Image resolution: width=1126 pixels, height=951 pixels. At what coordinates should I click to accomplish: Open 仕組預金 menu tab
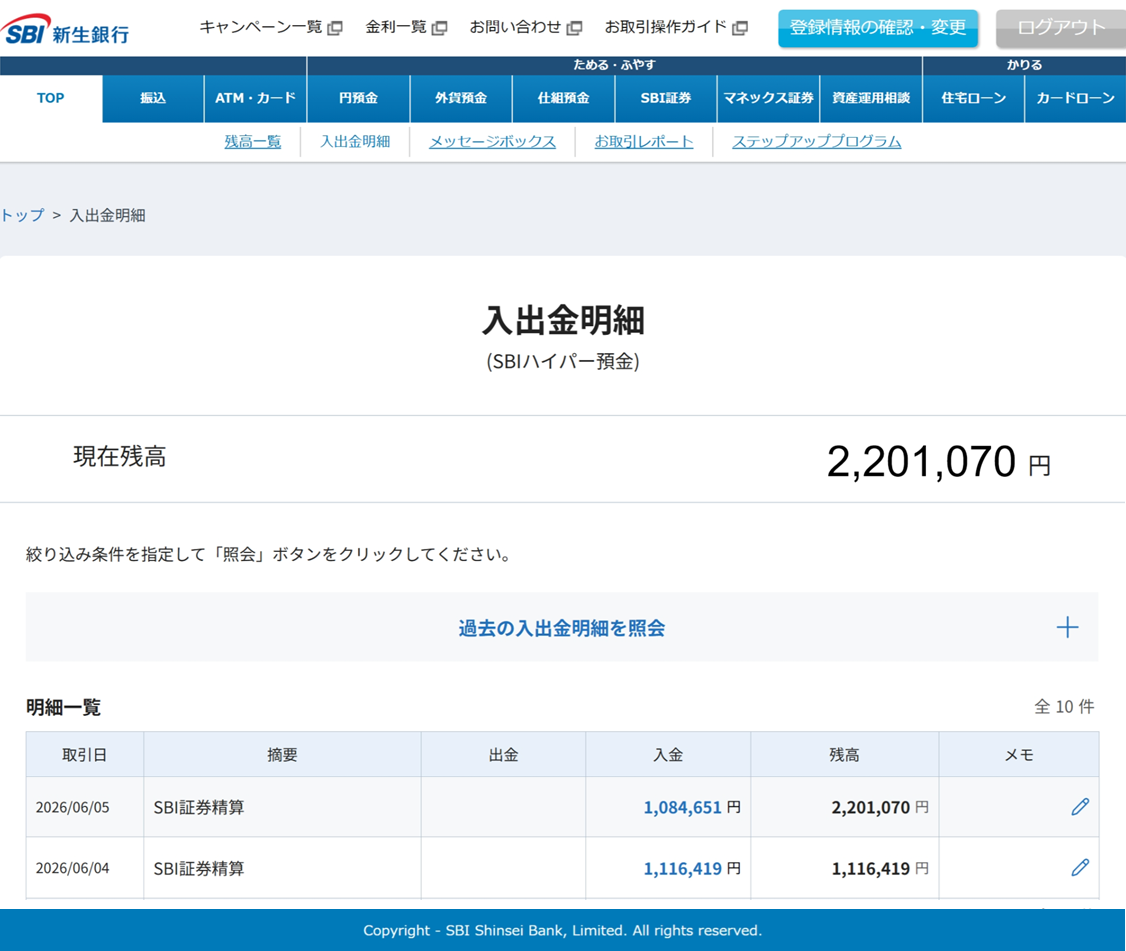coord(564,98)
